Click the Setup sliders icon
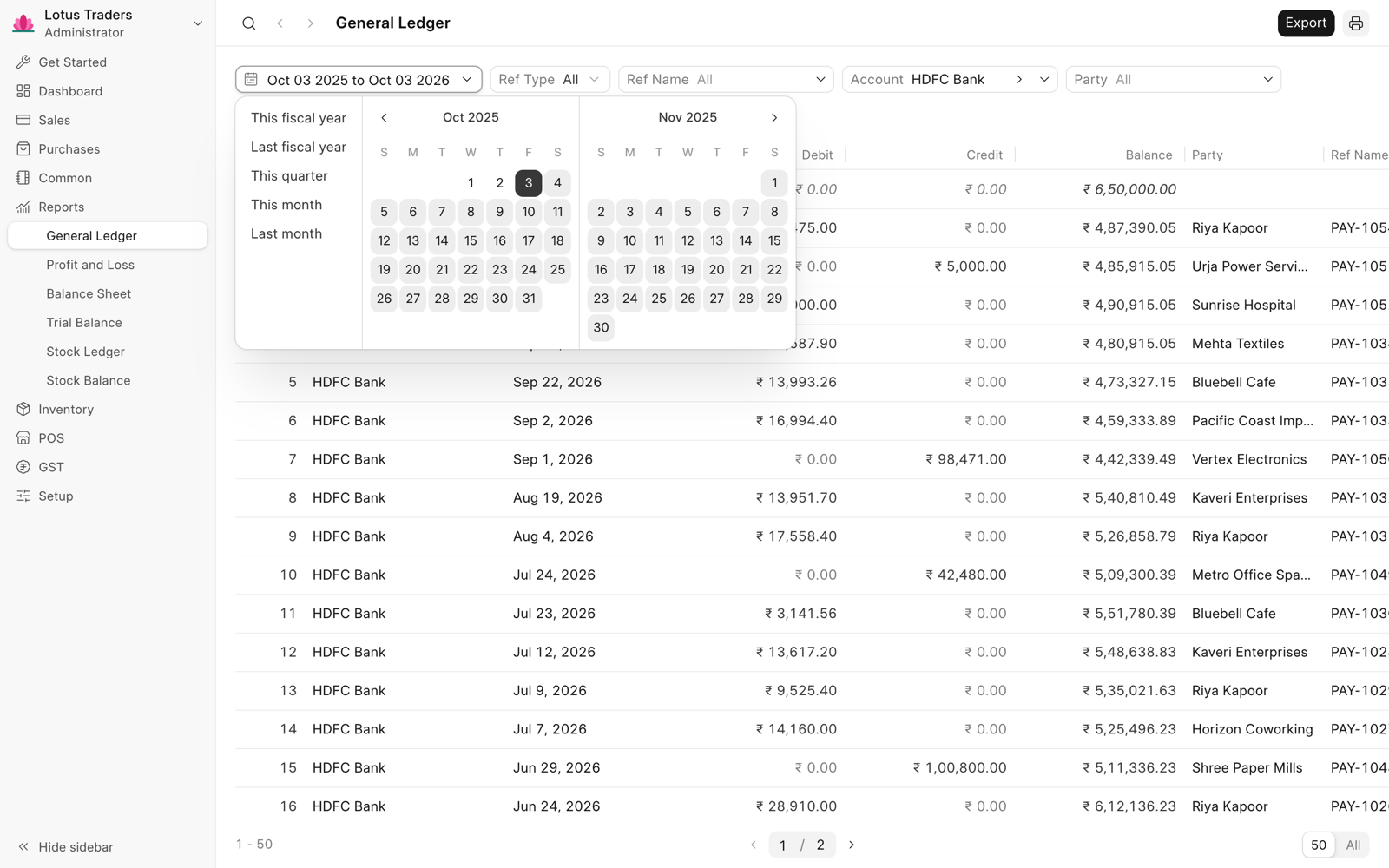The image size is (1389, 868). [23, 496]
